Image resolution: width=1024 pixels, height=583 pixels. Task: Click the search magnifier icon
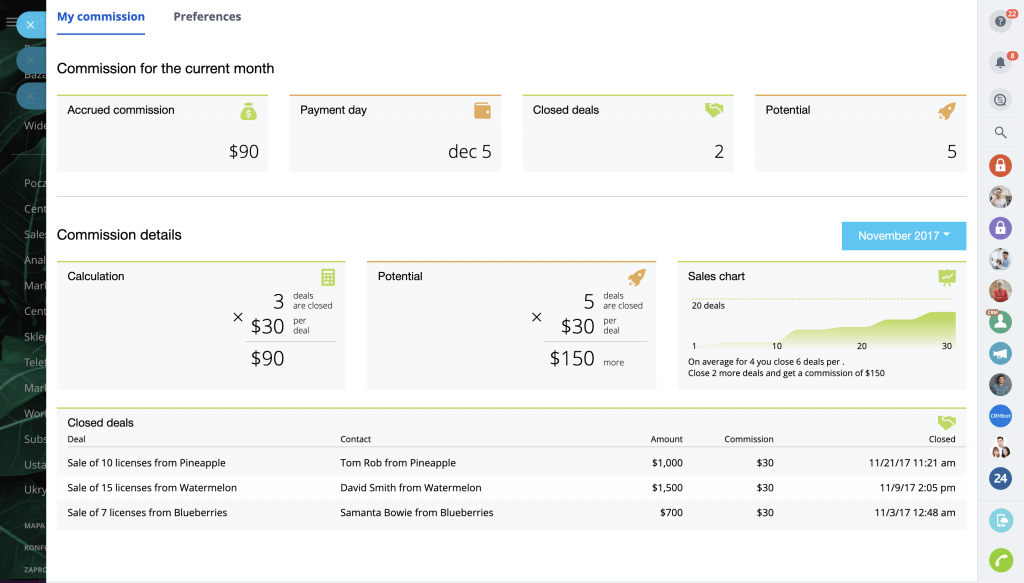[1000, 132]
